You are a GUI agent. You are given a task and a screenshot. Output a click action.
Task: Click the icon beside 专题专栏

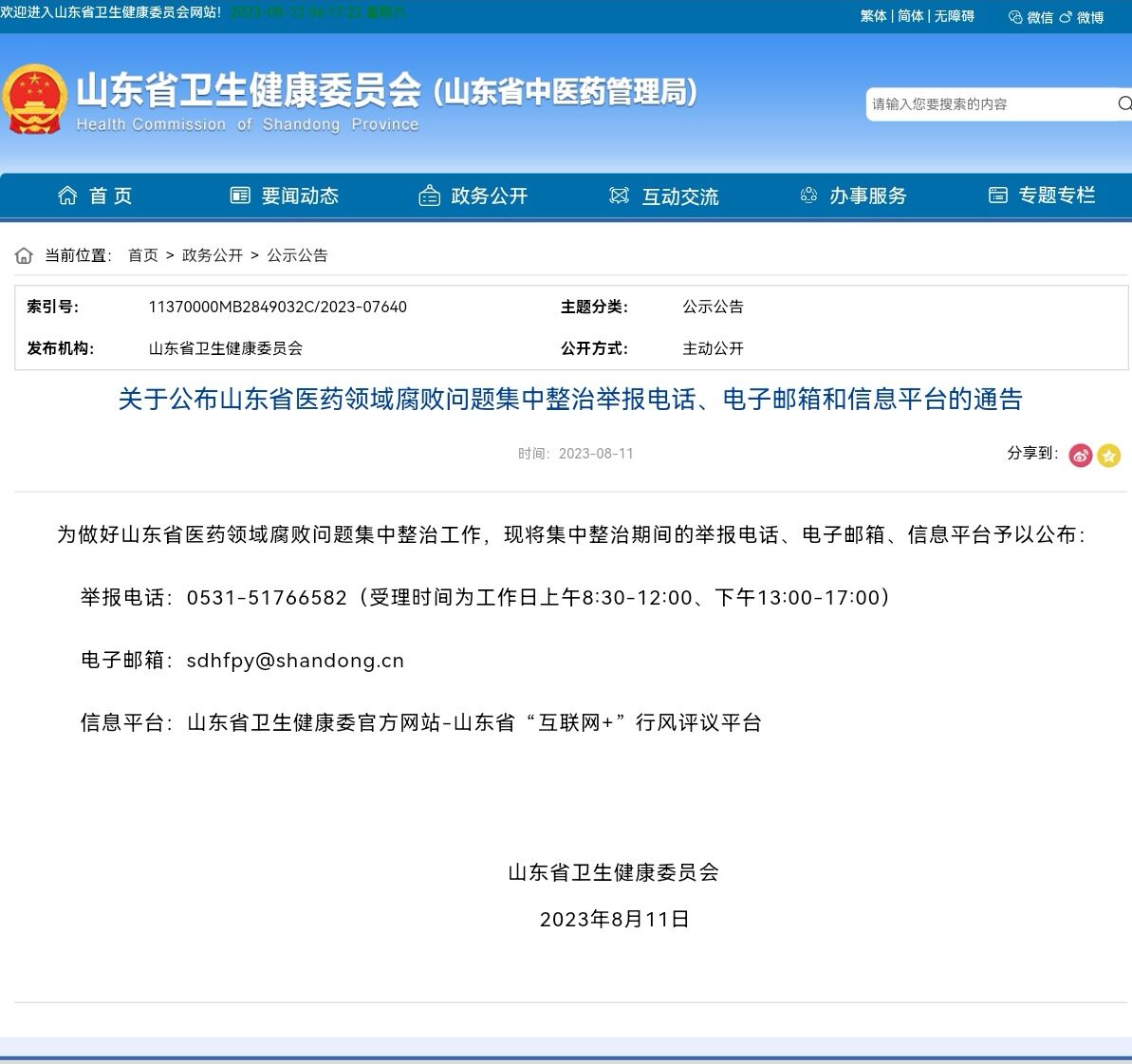[997, 195]
